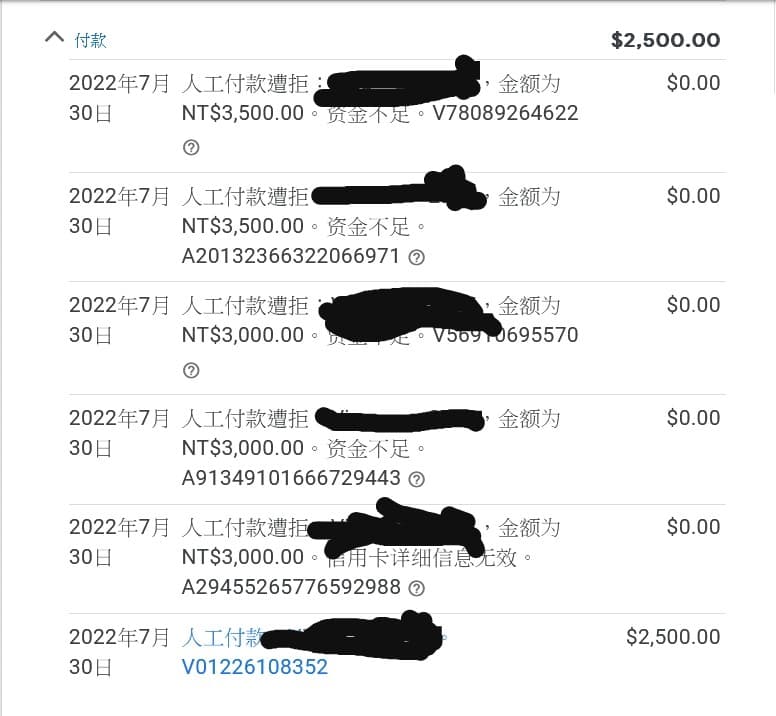Select the V78089264622 reference number
Viewport: 776px width, 716px height.
coord(505,113)
